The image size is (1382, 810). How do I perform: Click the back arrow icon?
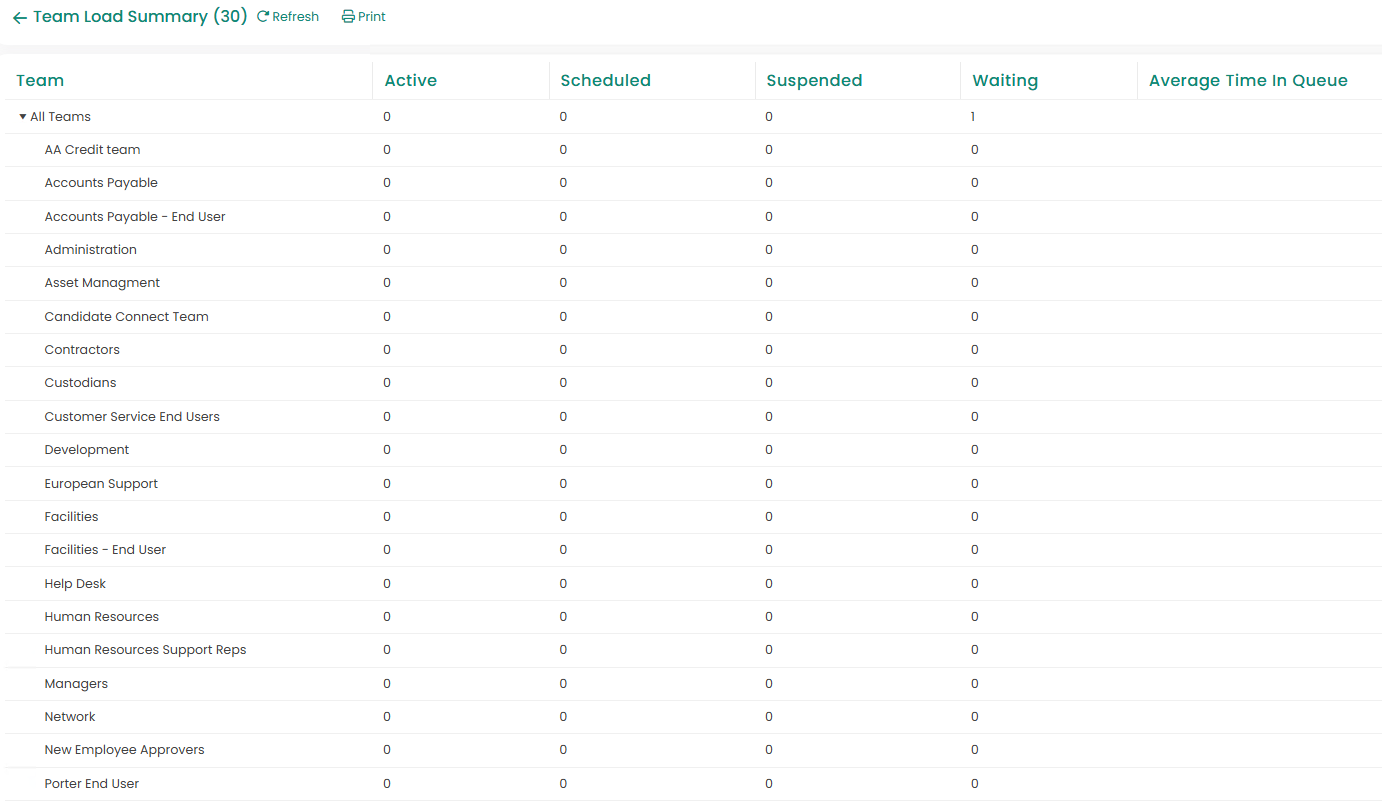coord(20,18)
